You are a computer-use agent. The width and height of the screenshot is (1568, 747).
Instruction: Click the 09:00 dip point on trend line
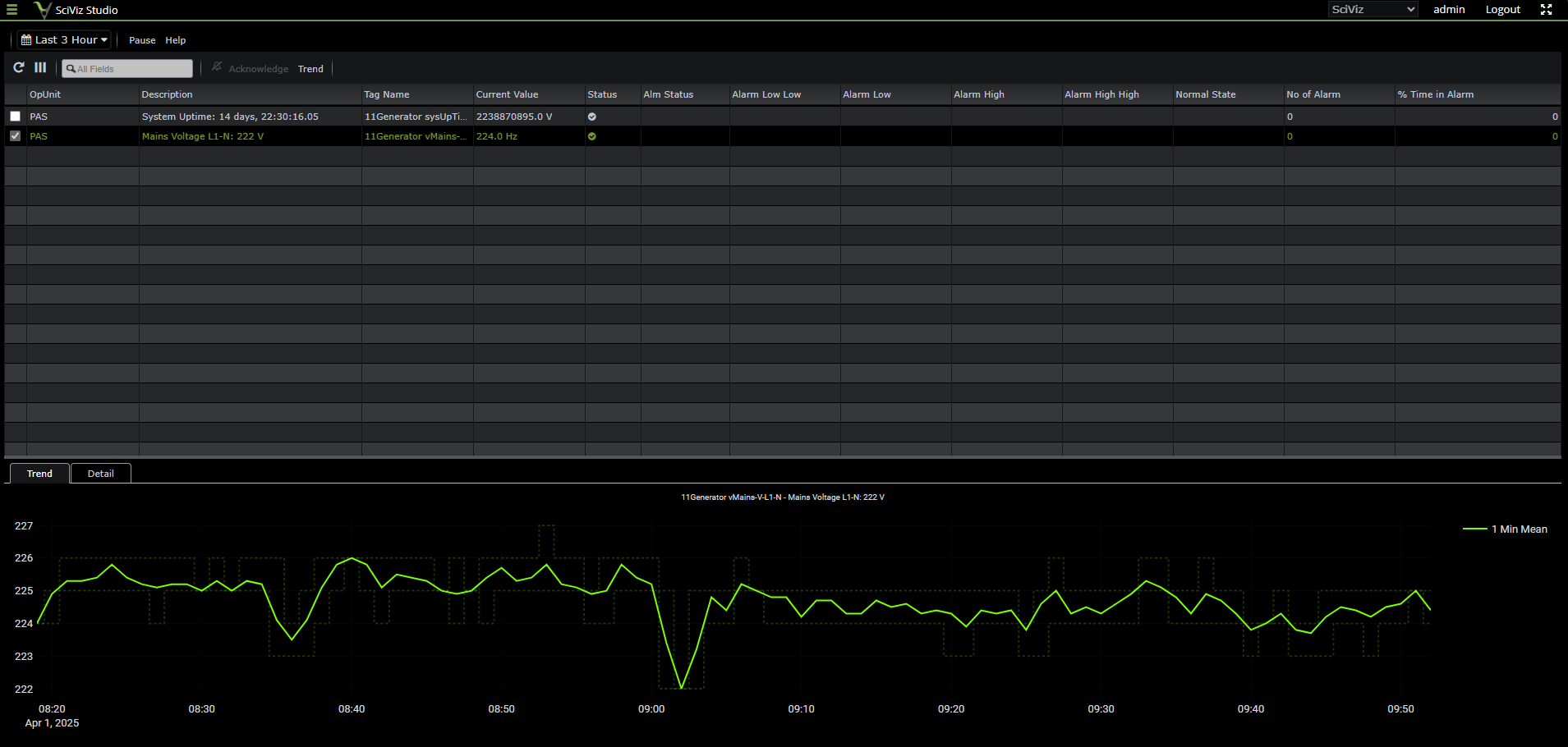pos(682,688)
